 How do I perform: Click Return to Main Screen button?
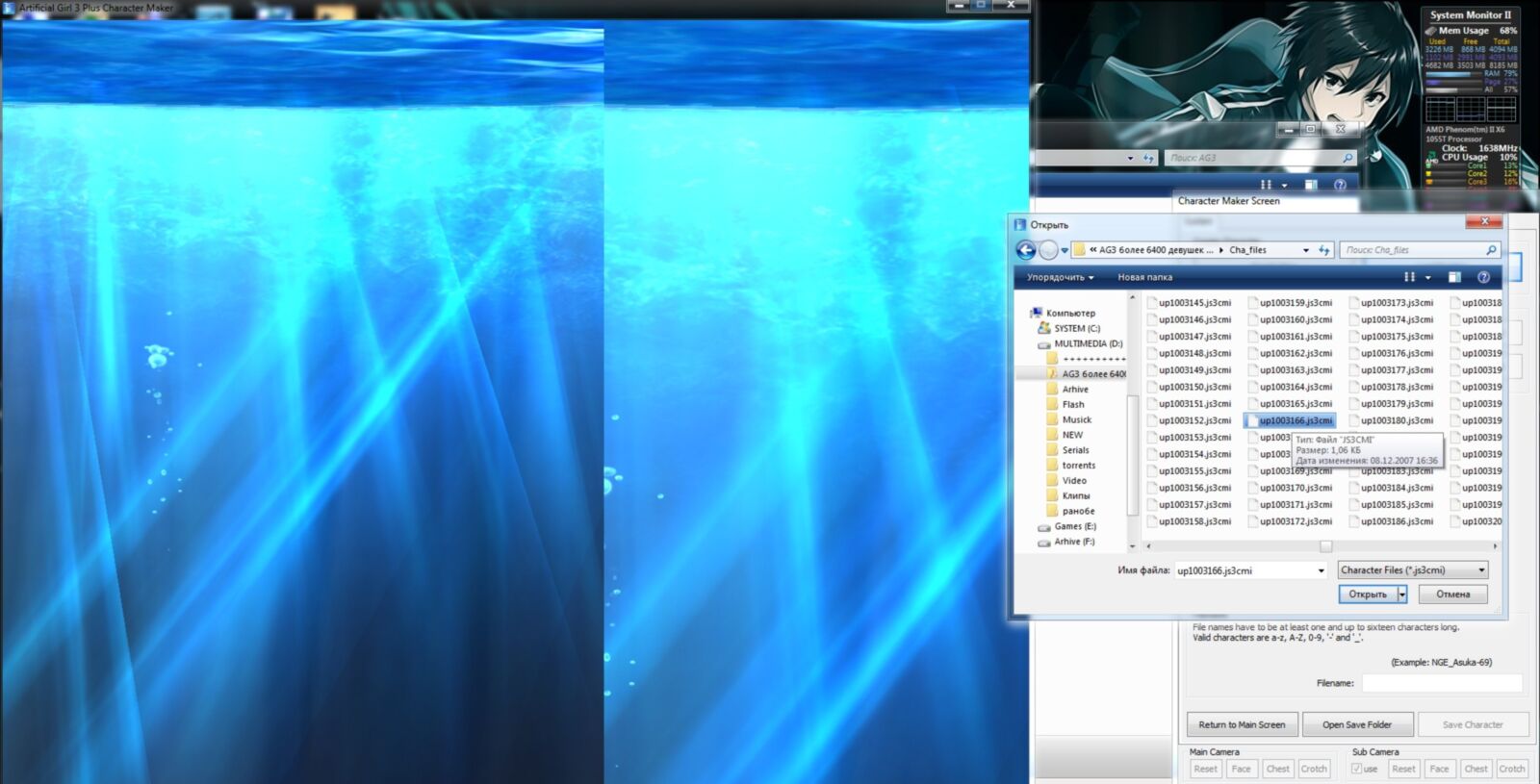pyautogui.click(x=1242, y=724)
